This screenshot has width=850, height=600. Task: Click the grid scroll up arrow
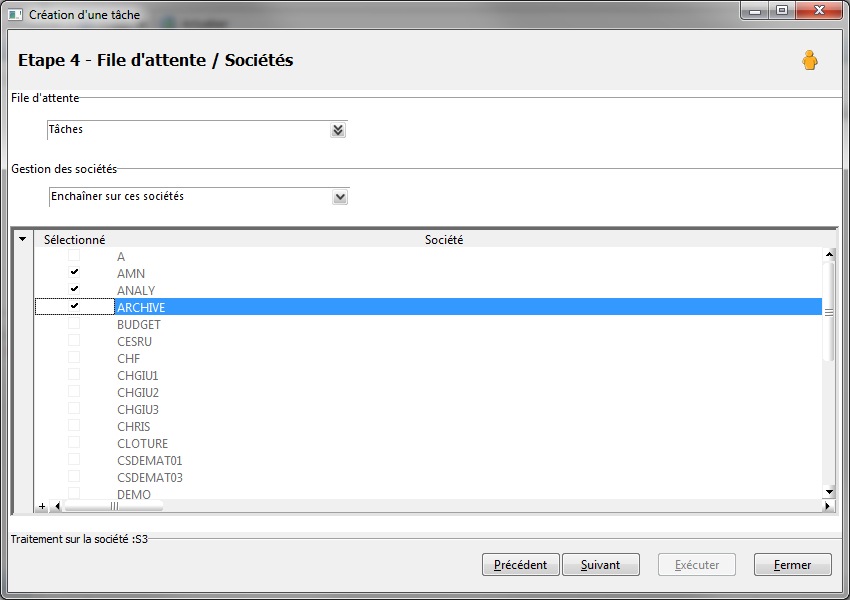(x=829, y=254)
